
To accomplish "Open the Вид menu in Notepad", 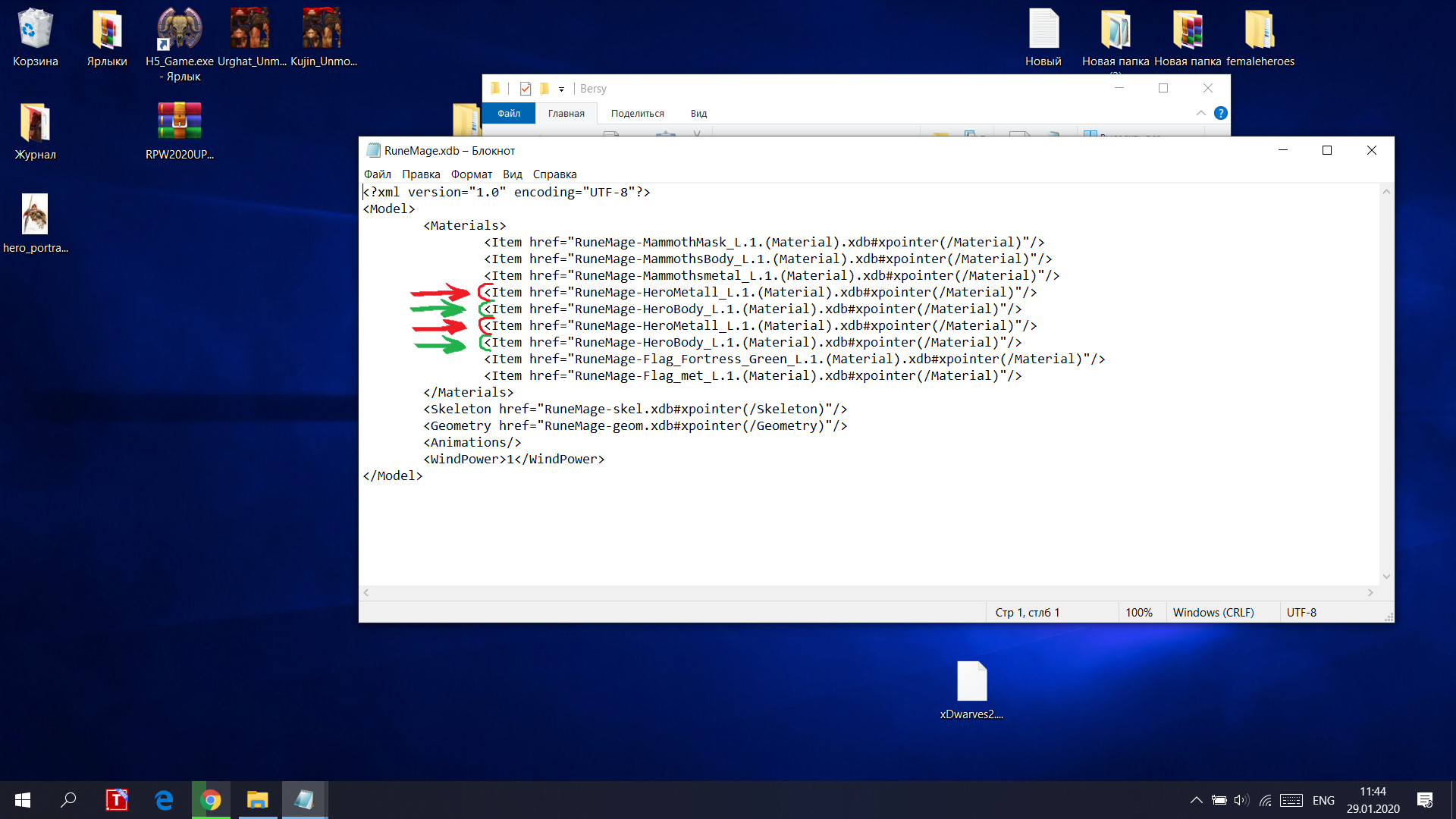I will (513, 174).
